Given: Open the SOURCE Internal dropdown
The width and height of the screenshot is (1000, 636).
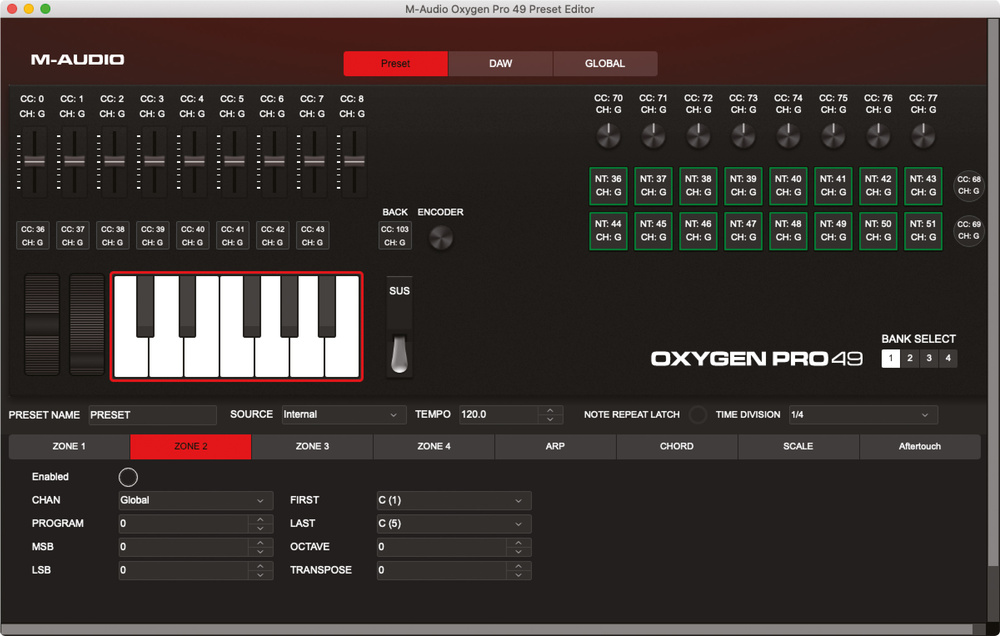Looking at the screenshot, I should (343, 415).
